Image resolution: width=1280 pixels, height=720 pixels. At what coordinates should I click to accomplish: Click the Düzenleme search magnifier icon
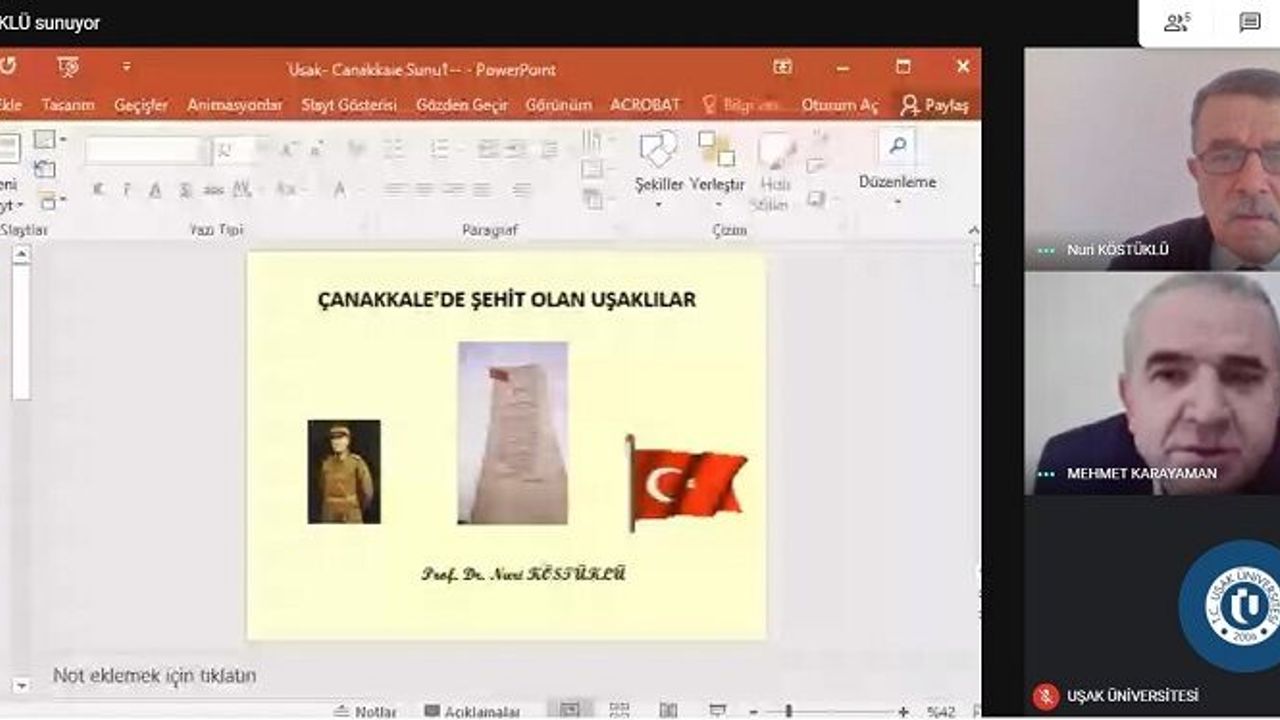click(x=897, y=146)
